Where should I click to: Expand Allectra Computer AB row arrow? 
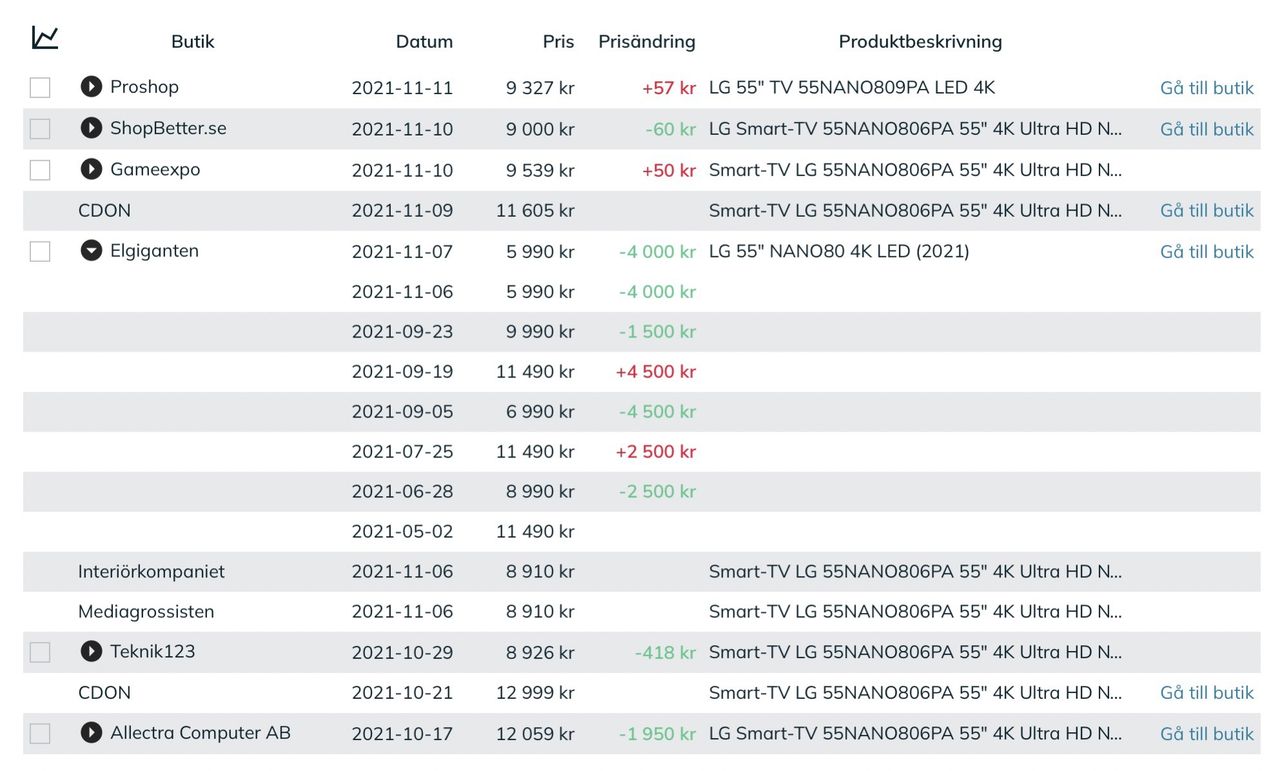pyautogui.click(x=91, y=733)
